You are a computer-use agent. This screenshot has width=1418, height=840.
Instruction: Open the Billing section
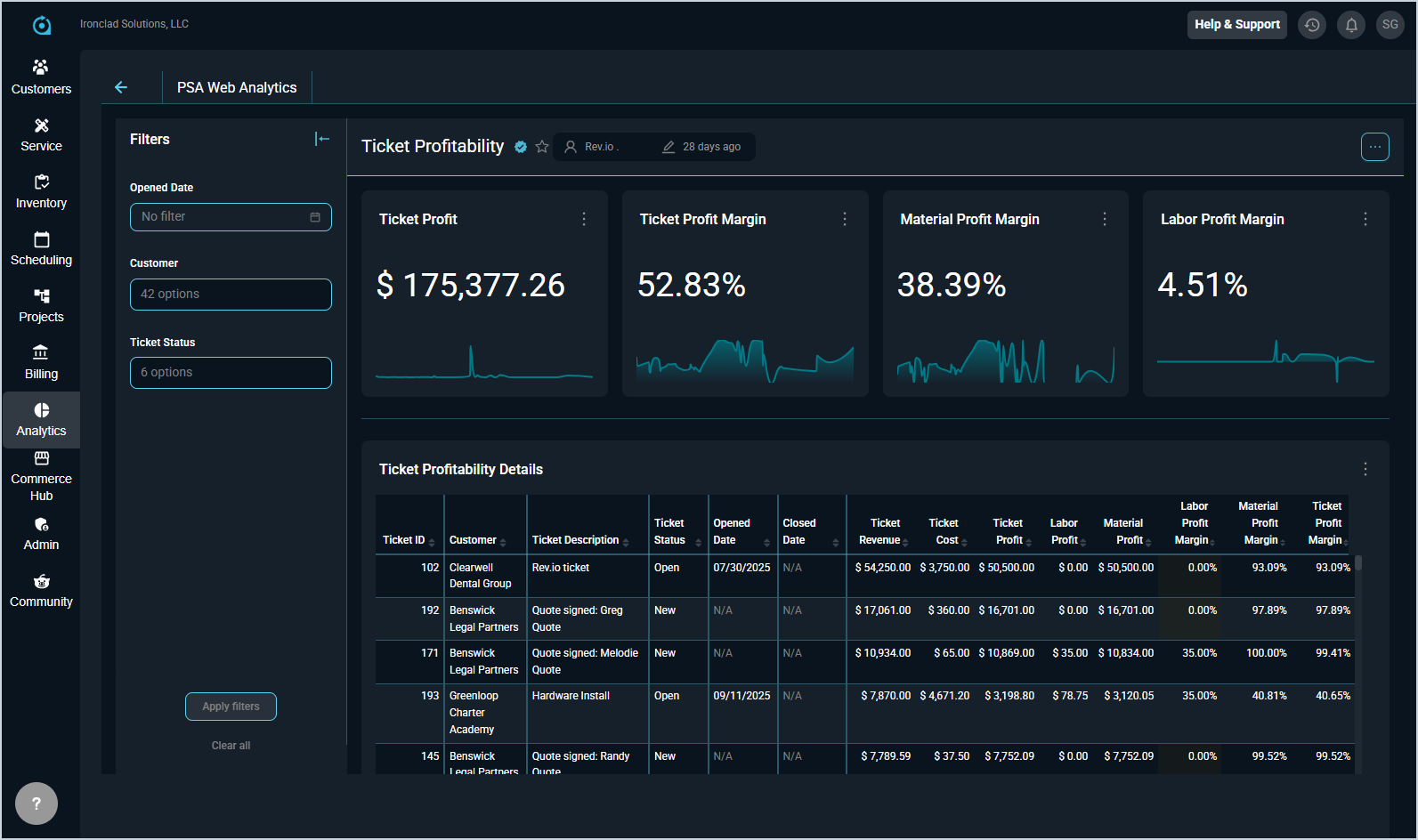click(x=41, y=362)
